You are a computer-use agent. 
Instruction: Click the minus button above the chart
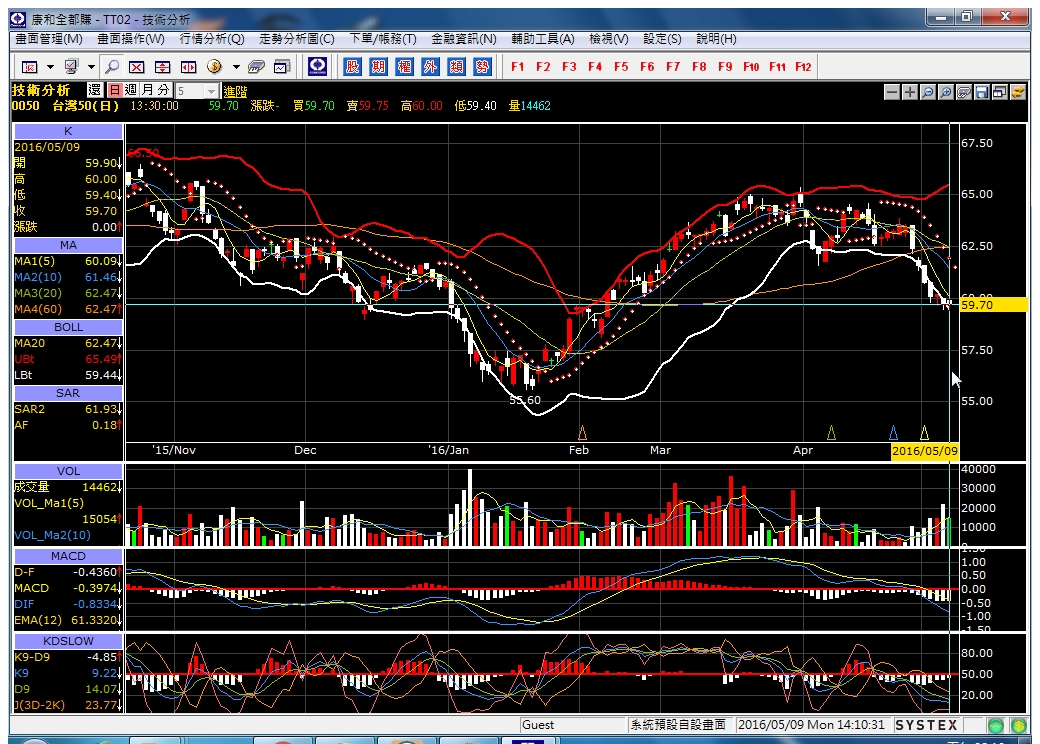[892, 92]
